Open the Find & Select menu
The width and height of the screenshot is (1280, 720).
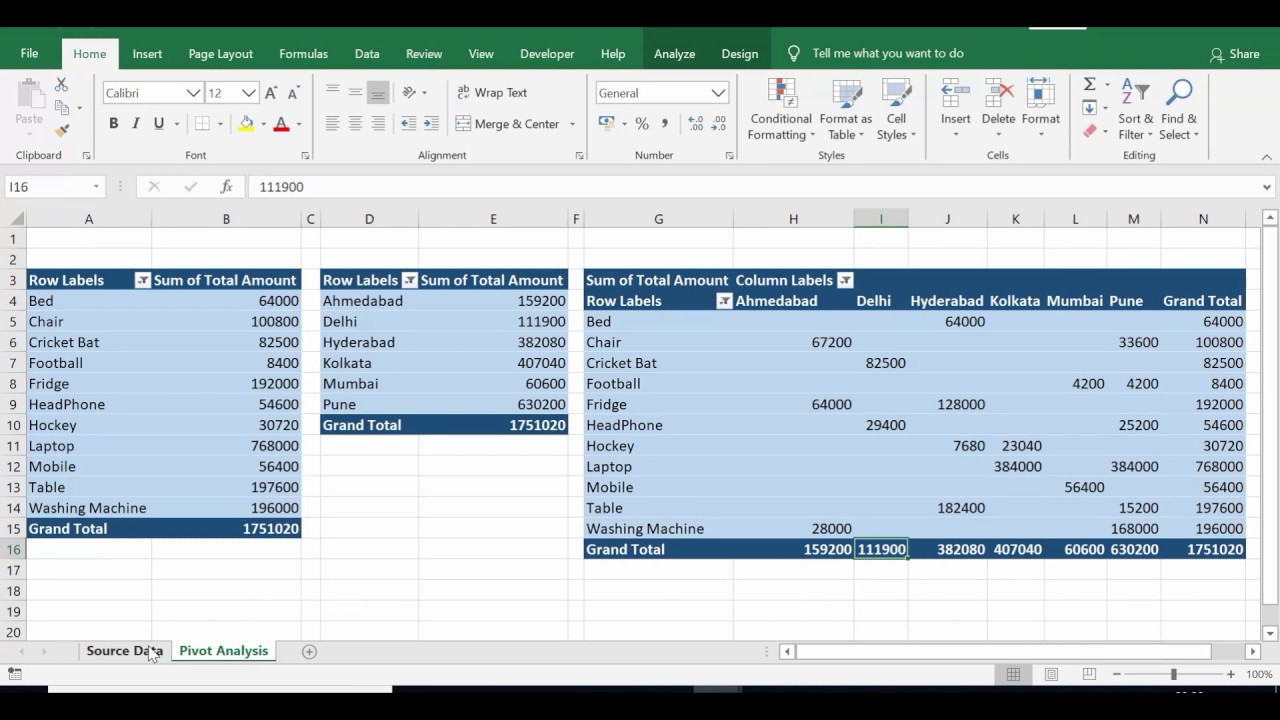coord(1179,110)
